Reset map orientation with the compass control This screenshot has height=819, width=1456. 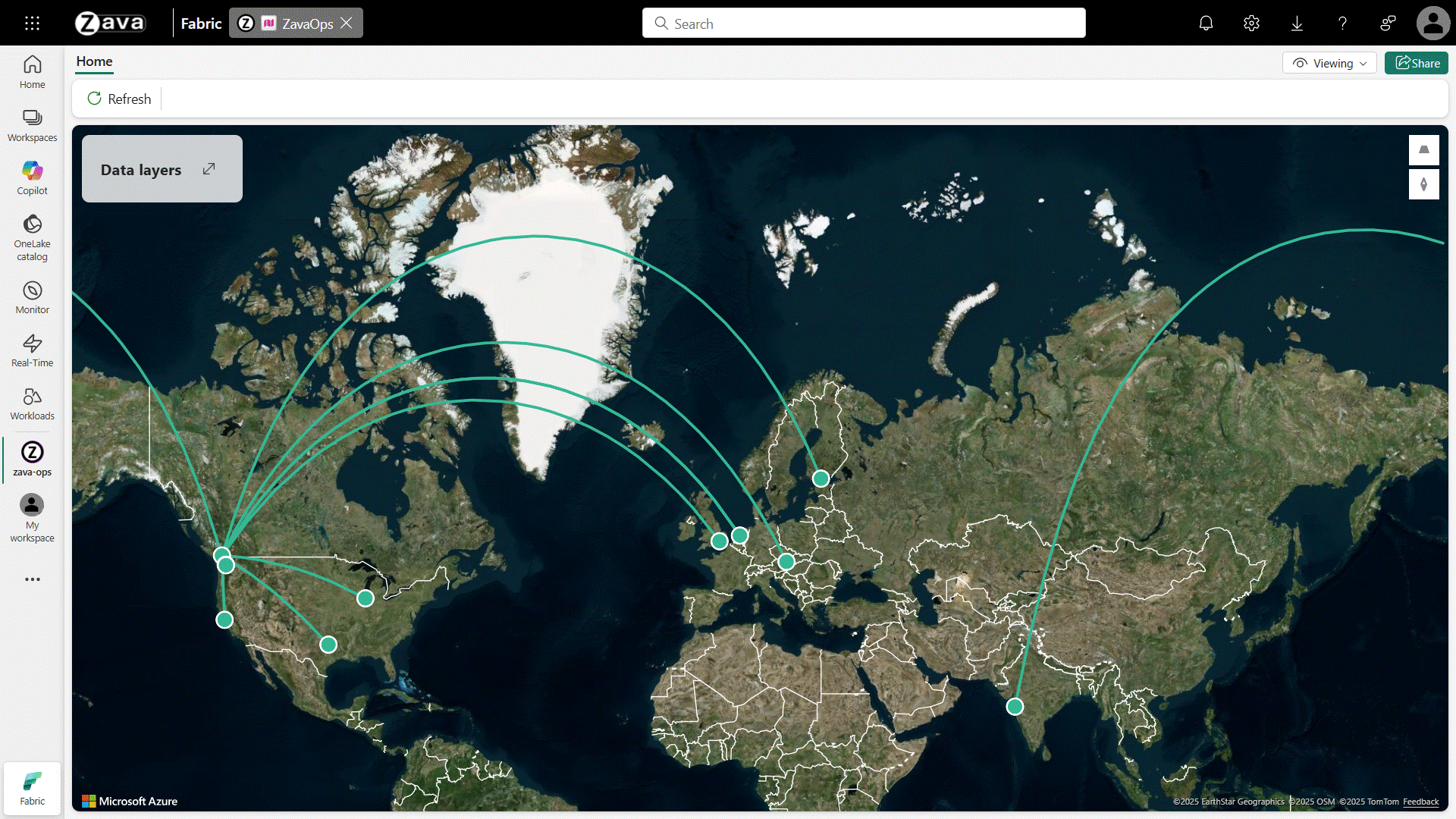pos(1424,184)
